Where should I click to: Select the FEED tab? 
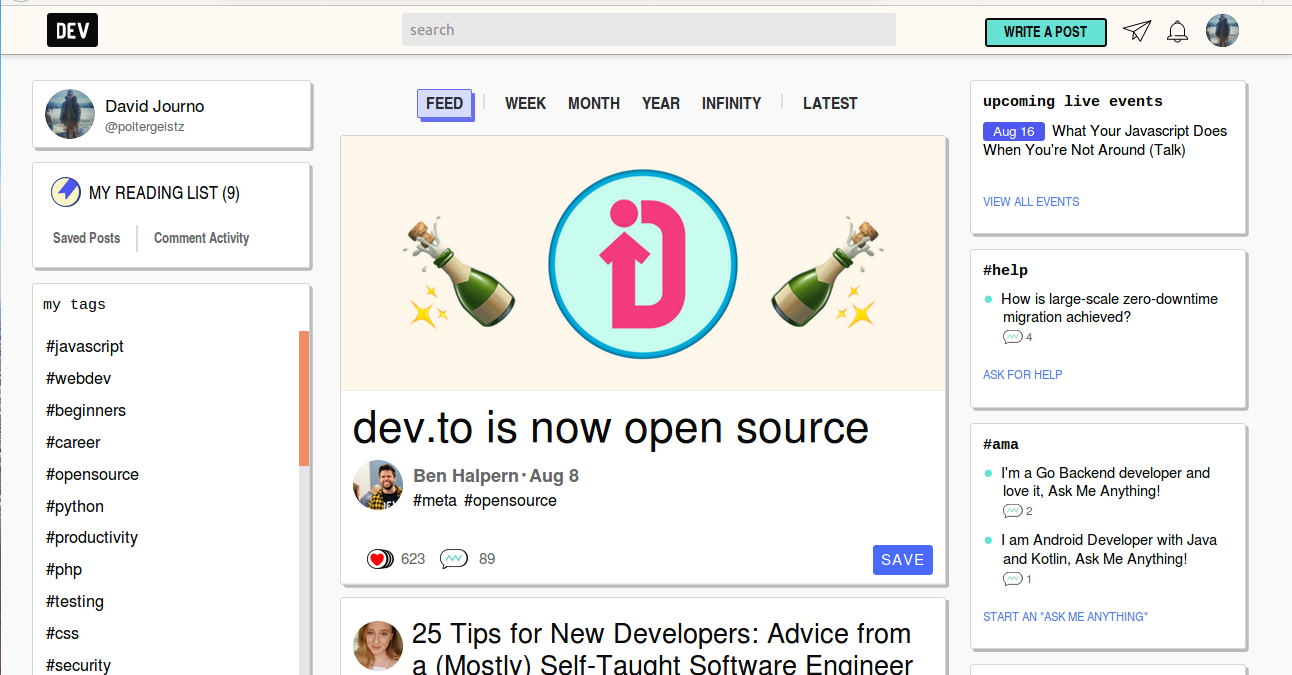[x=444, y=103]
